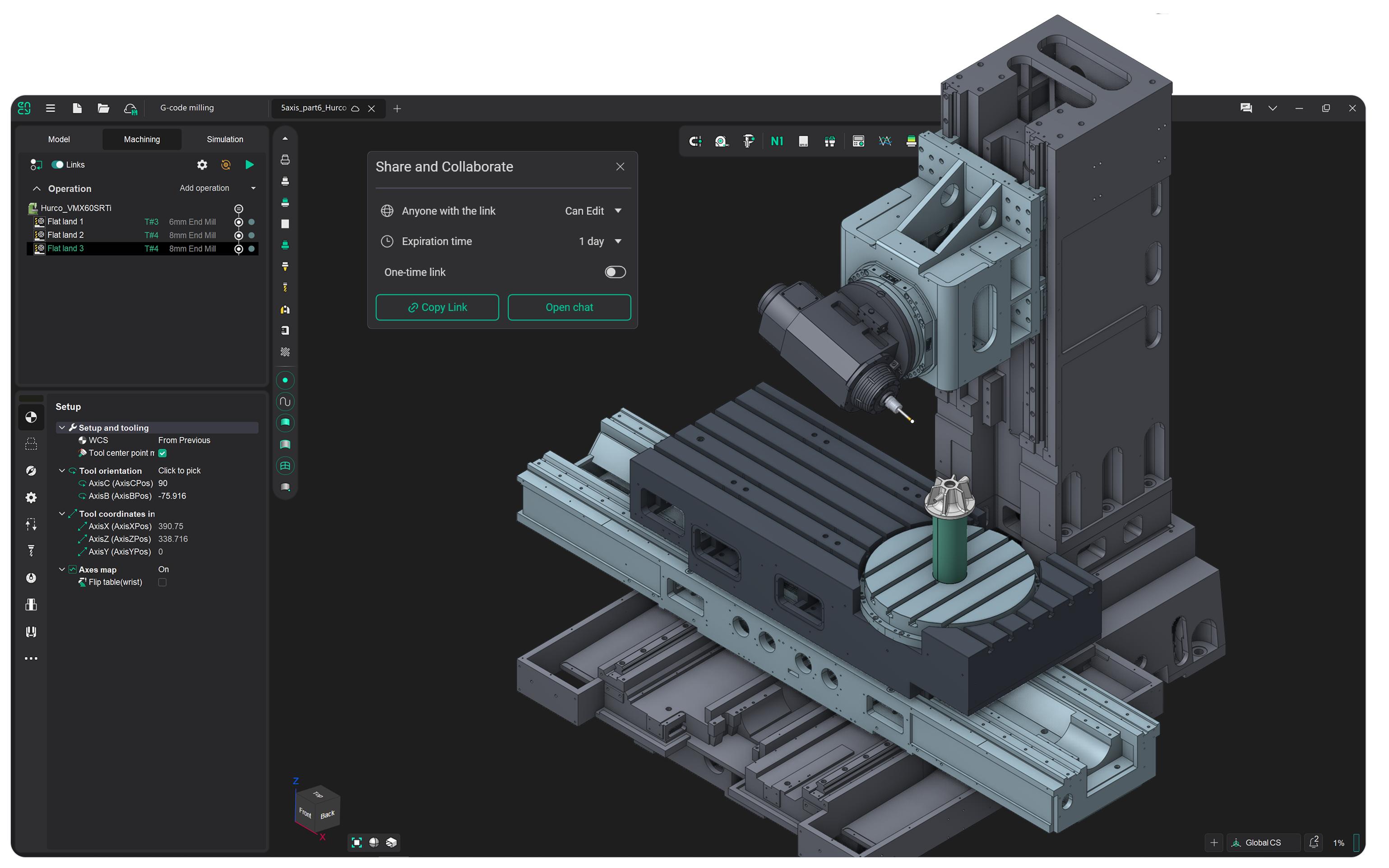Open the operations settings gear icon
This screenshot has width=1389, height=868.
click(x=202, y=165)
